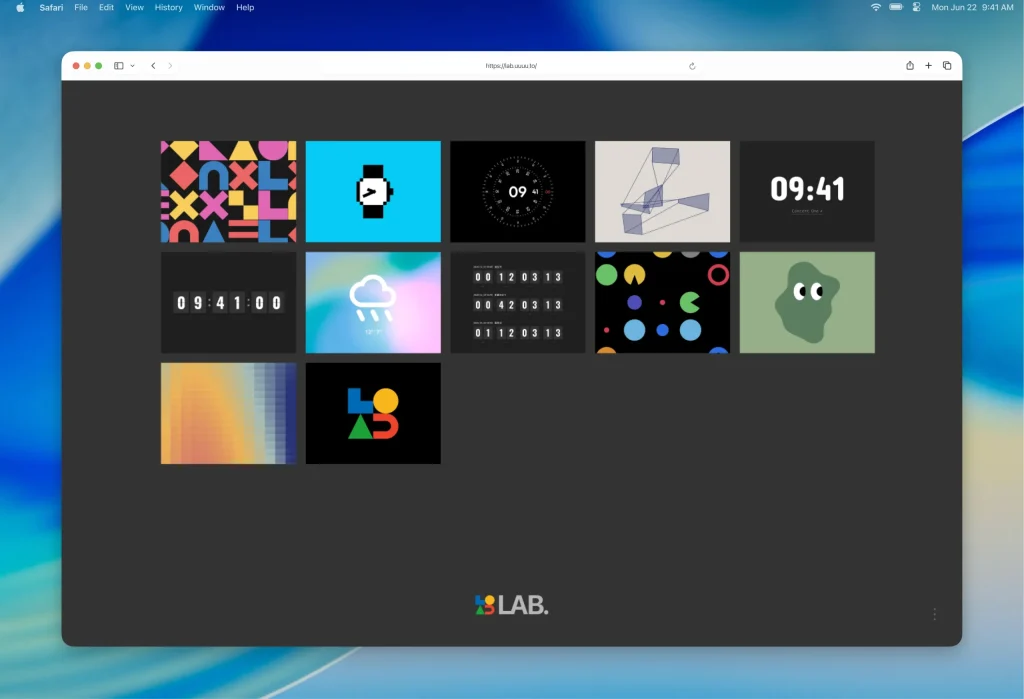This screenshot has height=699, width=1024.
Task: Click the LAB. logo in the footer
Action: pyautogui.click(x=511, y=605)
